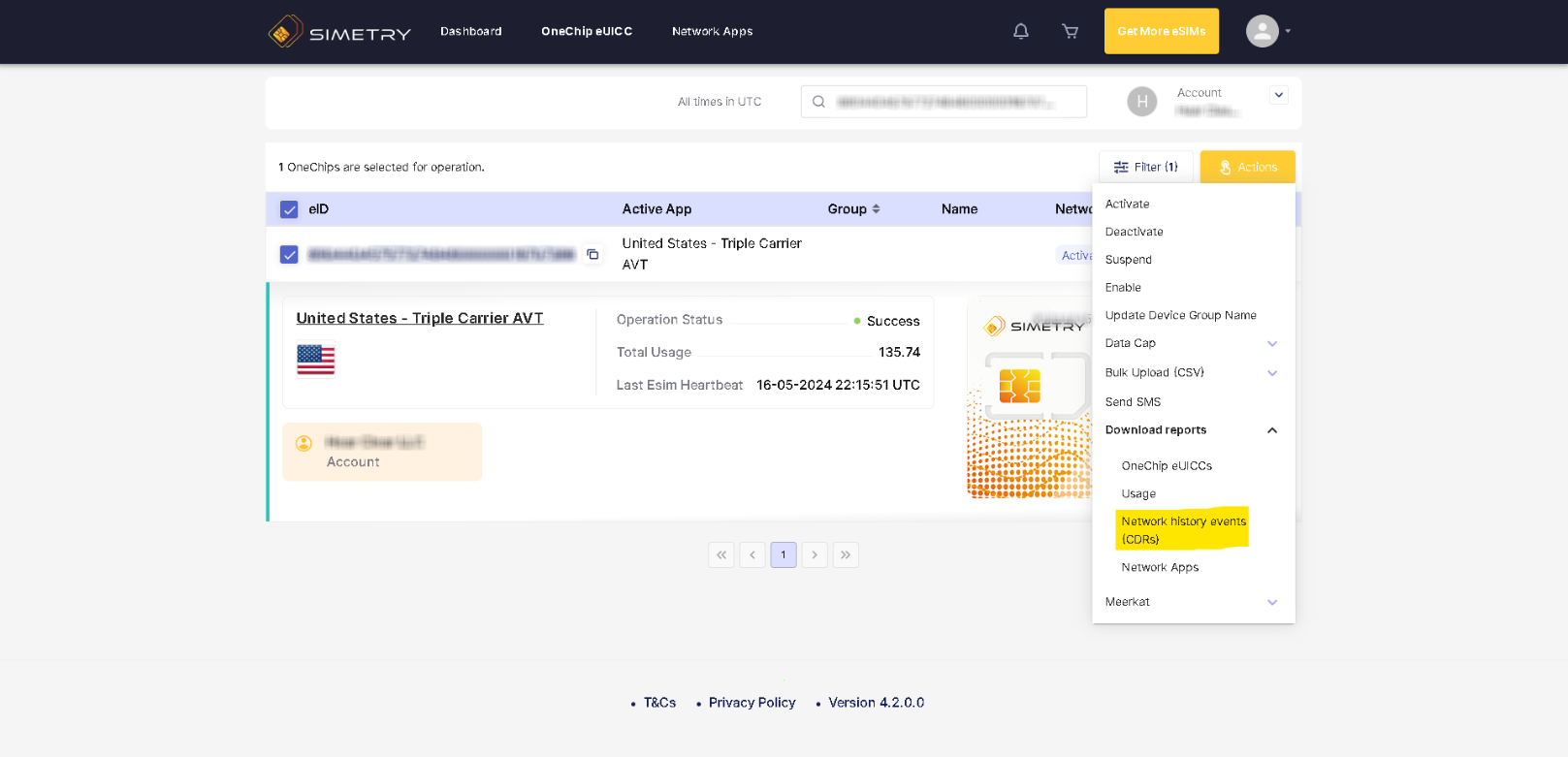The image size is (1568, 757).
Task: Choose Enable in the Actions menu
Action: click(1123, 288)
